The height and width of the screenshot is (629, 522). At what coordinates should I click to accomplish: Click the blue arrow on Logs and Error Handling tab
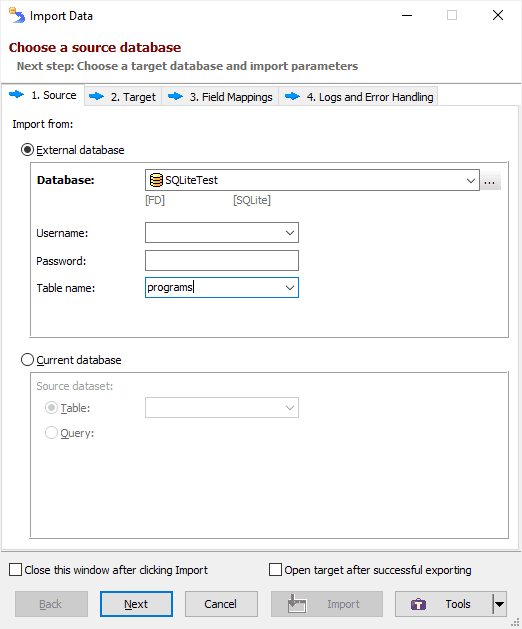tap(292, 96)
